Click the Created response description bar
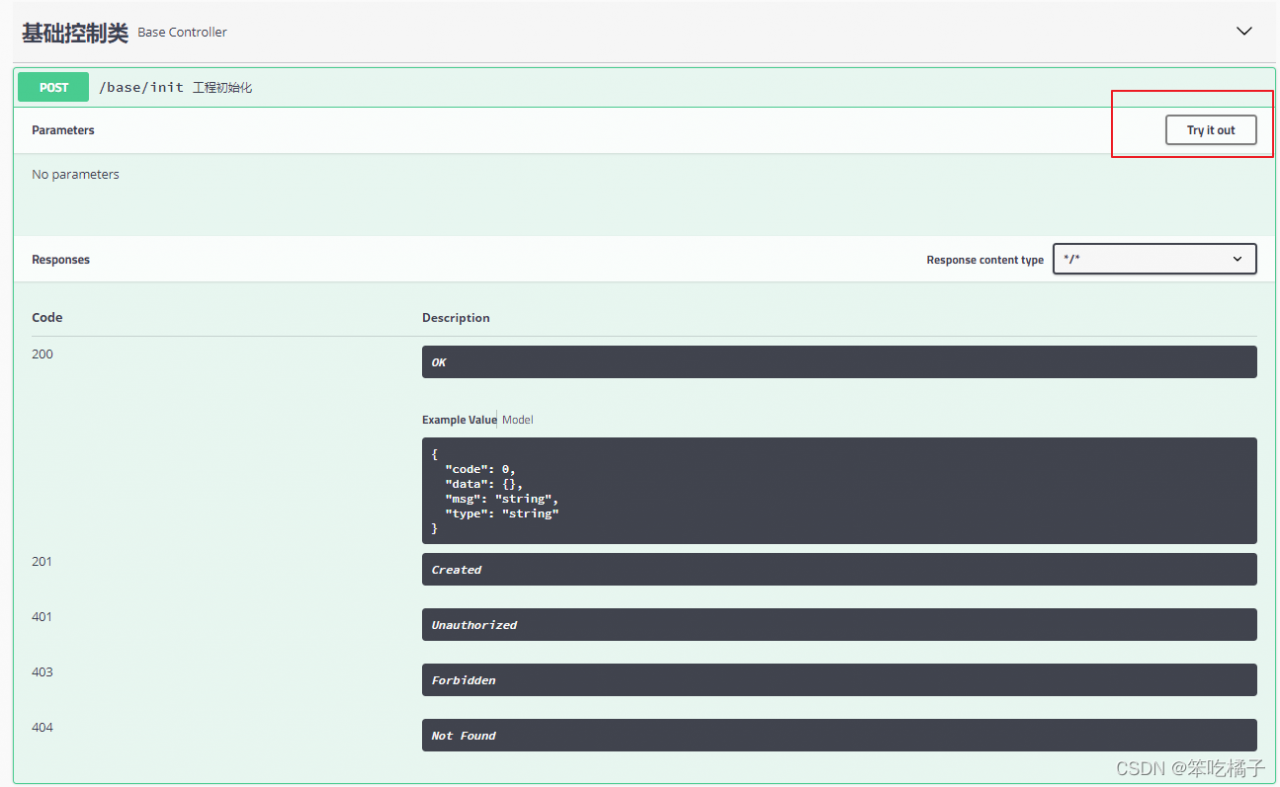 coord(838,570)
